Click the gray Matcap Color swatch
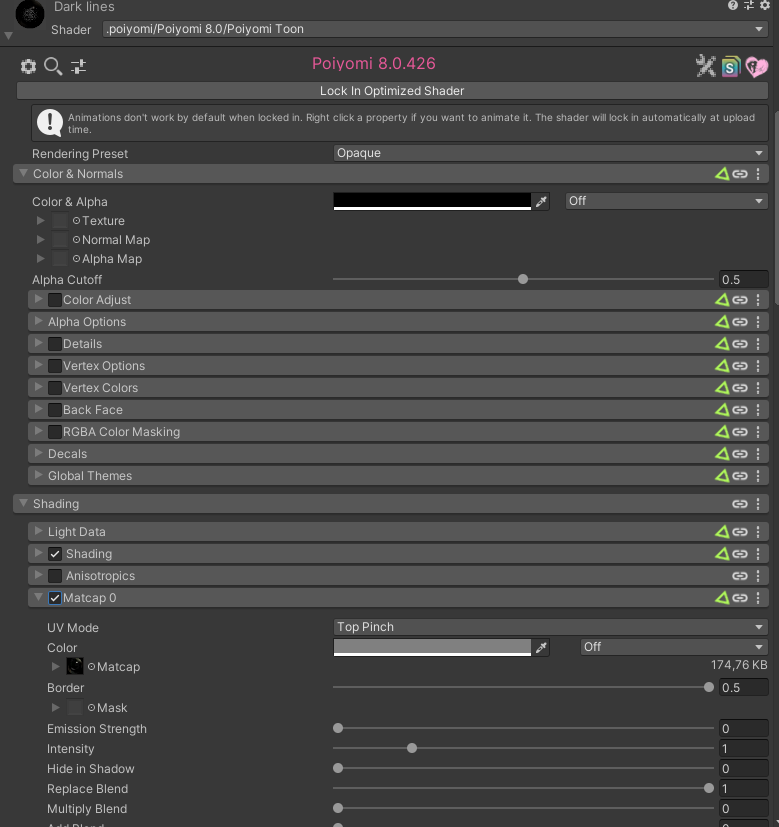 pos(432,648)
